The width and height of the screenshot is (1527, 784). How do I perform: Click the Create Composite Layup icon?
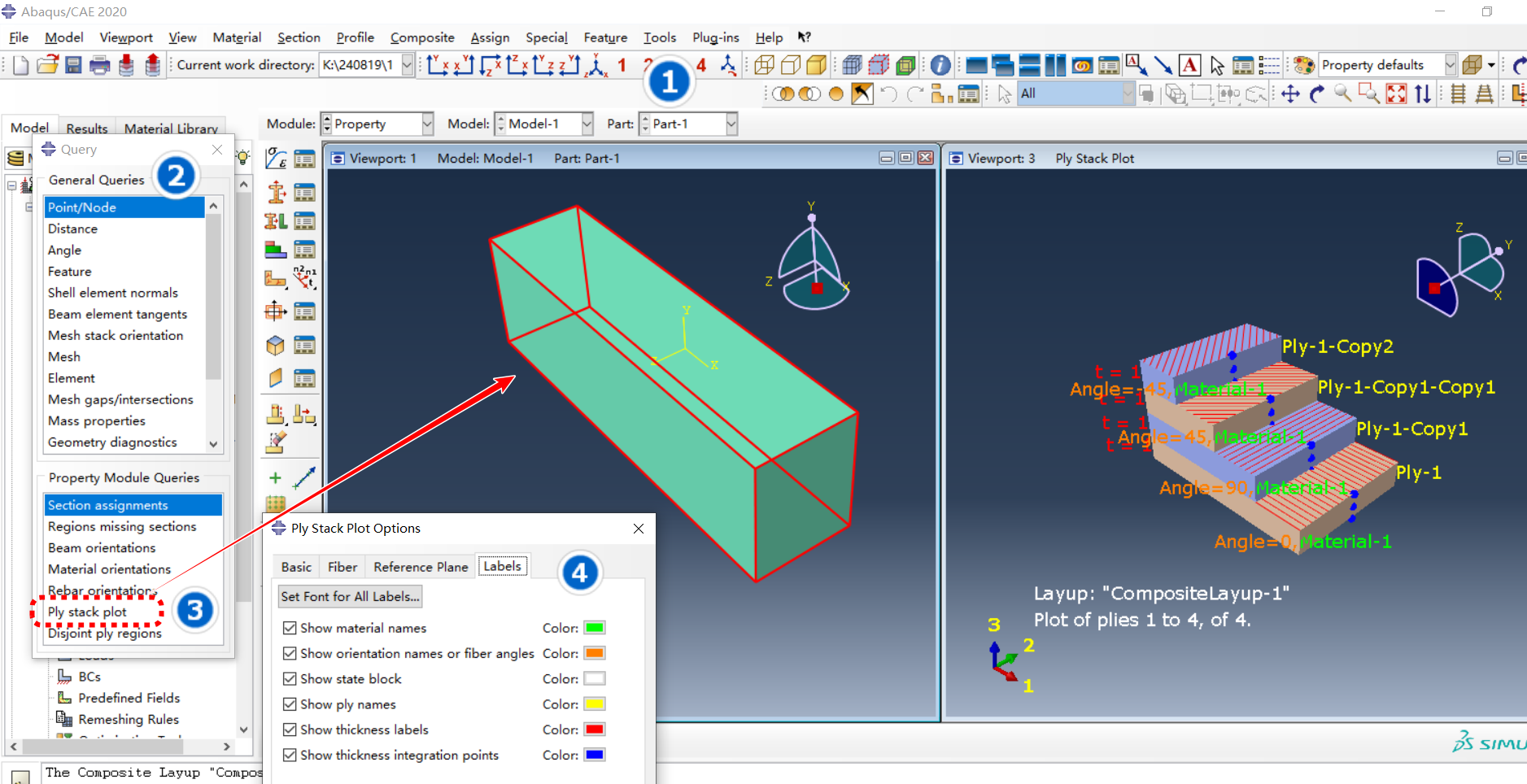276,250
